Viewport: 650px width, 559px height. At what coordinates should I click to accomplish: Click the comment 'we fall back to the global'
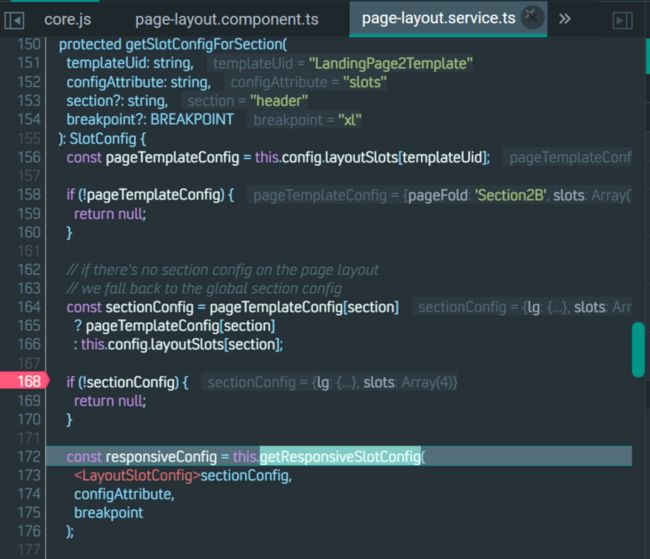[204, 289]
